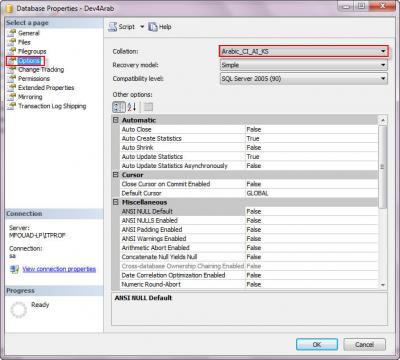Open the Extended Properties page
The height and width of the screenshot is (360, 400).
[x=46, y=88]
